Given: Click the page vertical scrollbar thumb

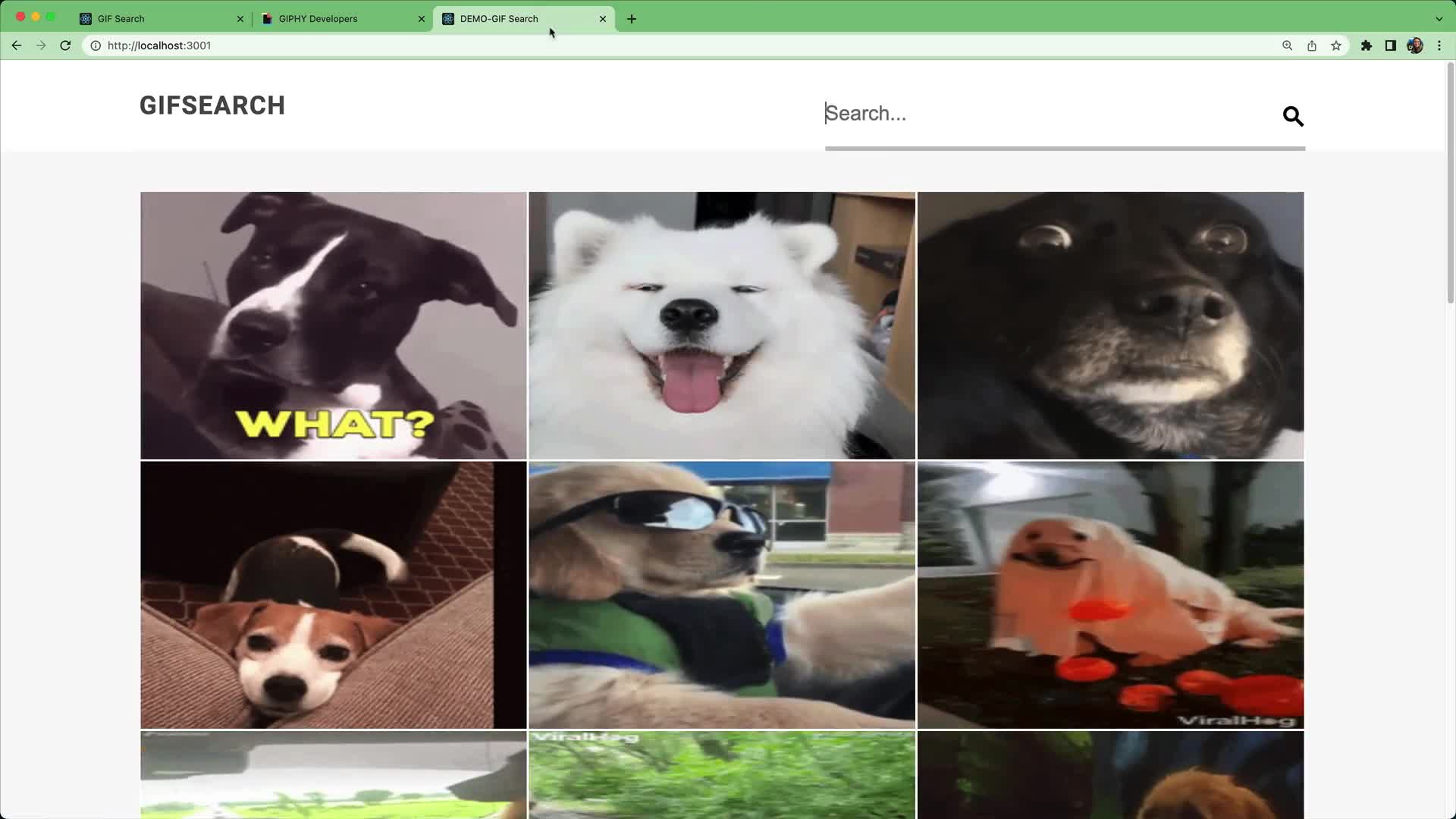Looking at the screenshot, I should [1451, 182].
